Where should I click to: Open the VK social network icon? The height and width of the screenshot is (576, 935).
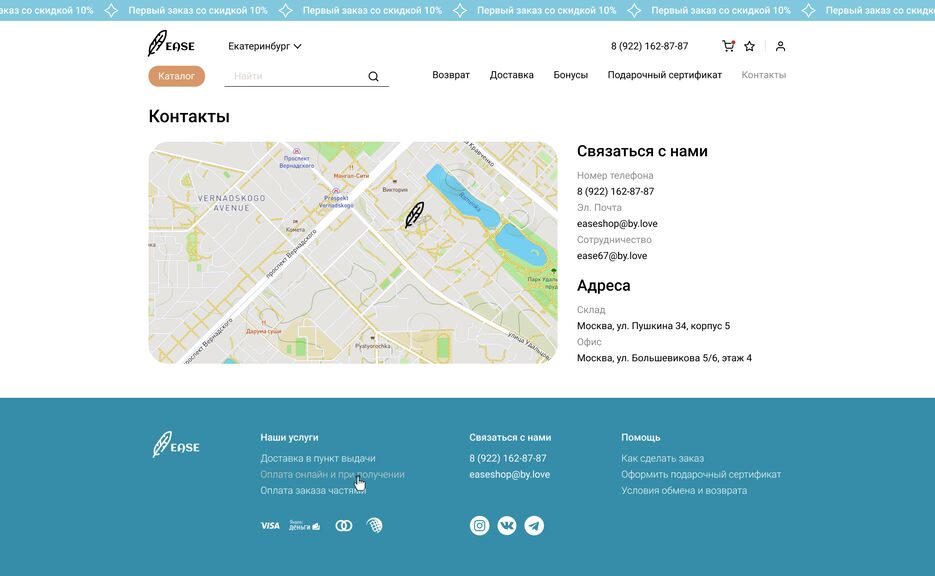tap(507, 525)
